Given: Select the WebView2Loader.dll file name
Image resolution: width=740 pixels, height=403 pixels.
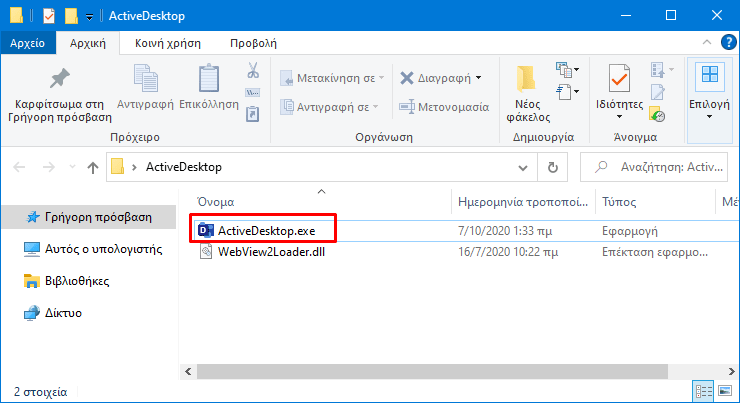Looking at the screenshot, I should click(x=271, y=252).
